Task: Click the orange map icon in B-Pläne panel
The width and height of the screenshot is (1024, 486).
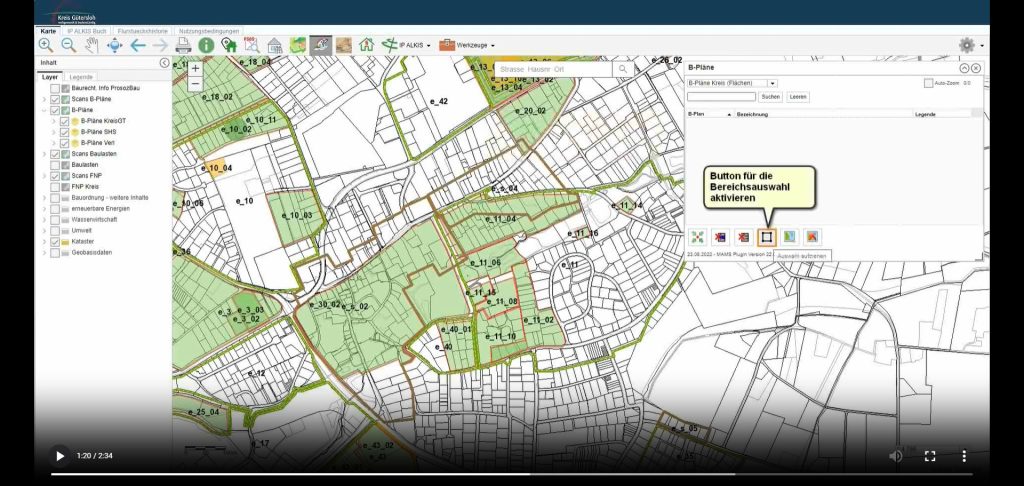Action: [x=812, y=236]
